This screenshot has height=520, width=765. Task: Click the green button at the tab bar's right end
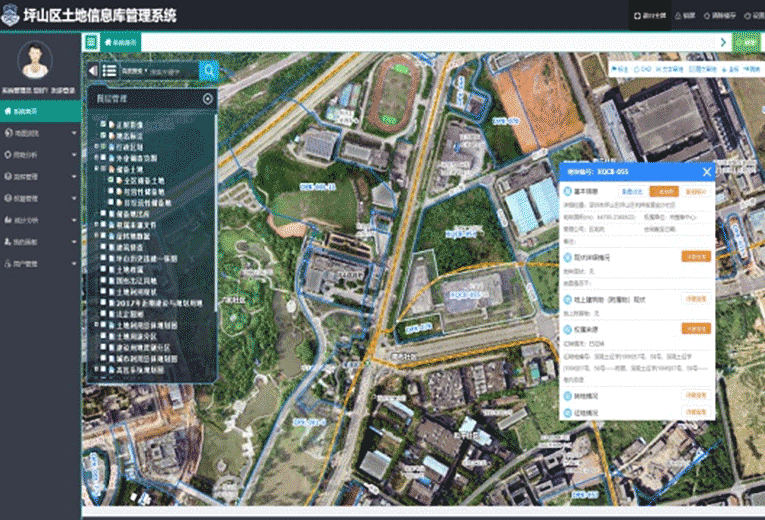745,42
